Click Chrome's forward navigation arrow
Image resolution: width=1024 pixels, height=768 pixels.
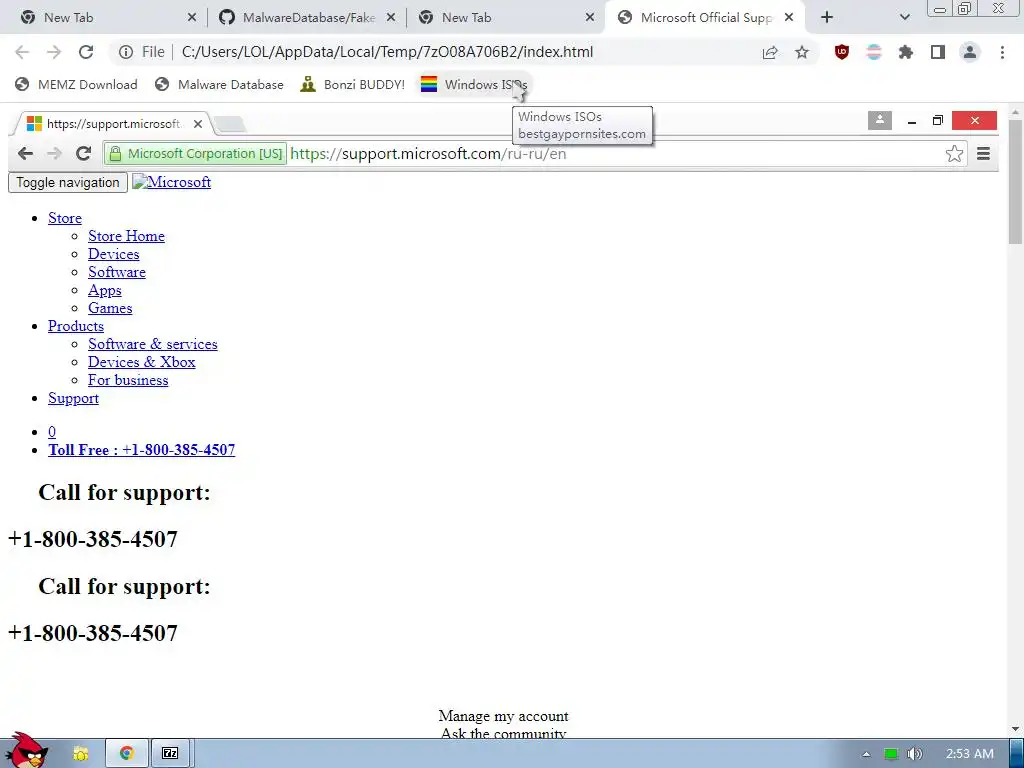coord(54,52)
